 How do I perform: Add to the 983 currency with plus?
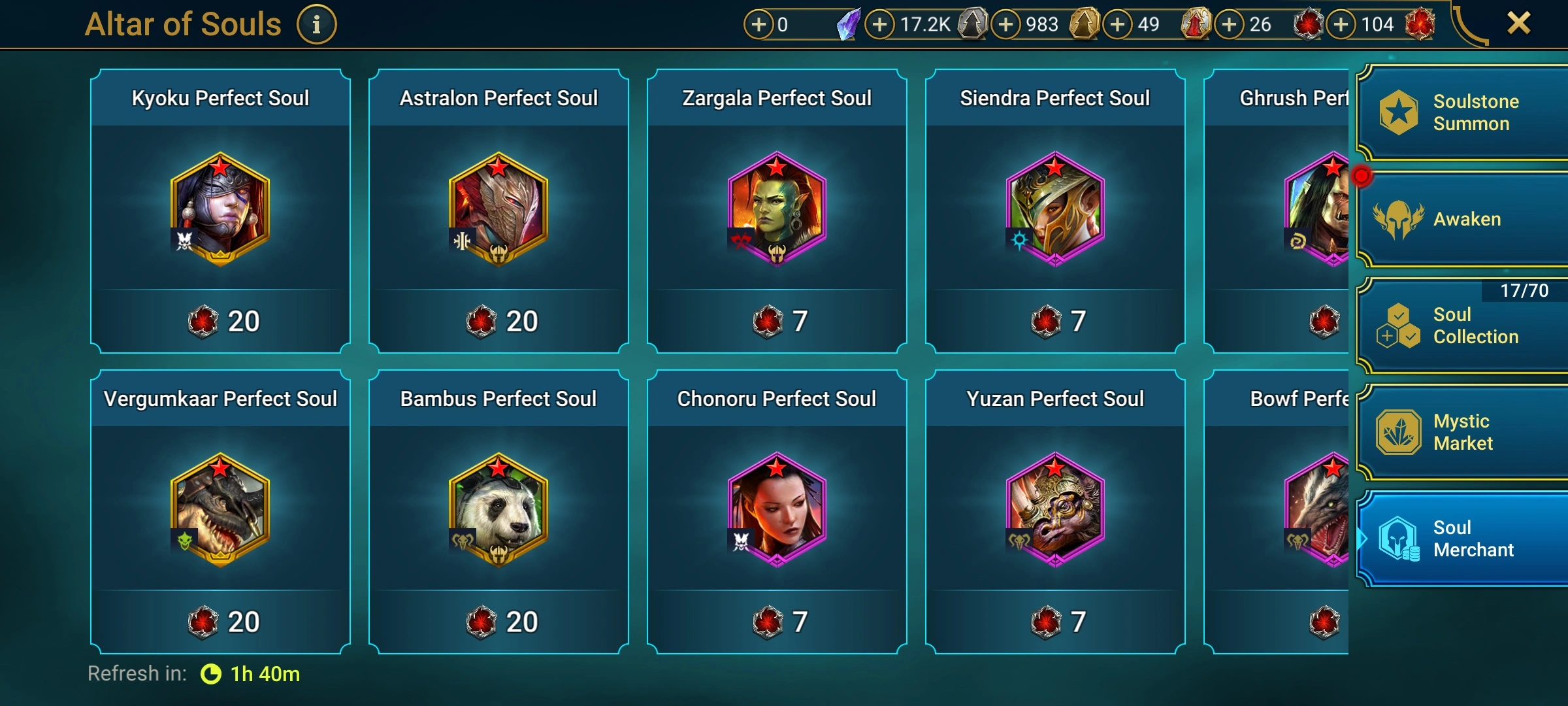1006,25
